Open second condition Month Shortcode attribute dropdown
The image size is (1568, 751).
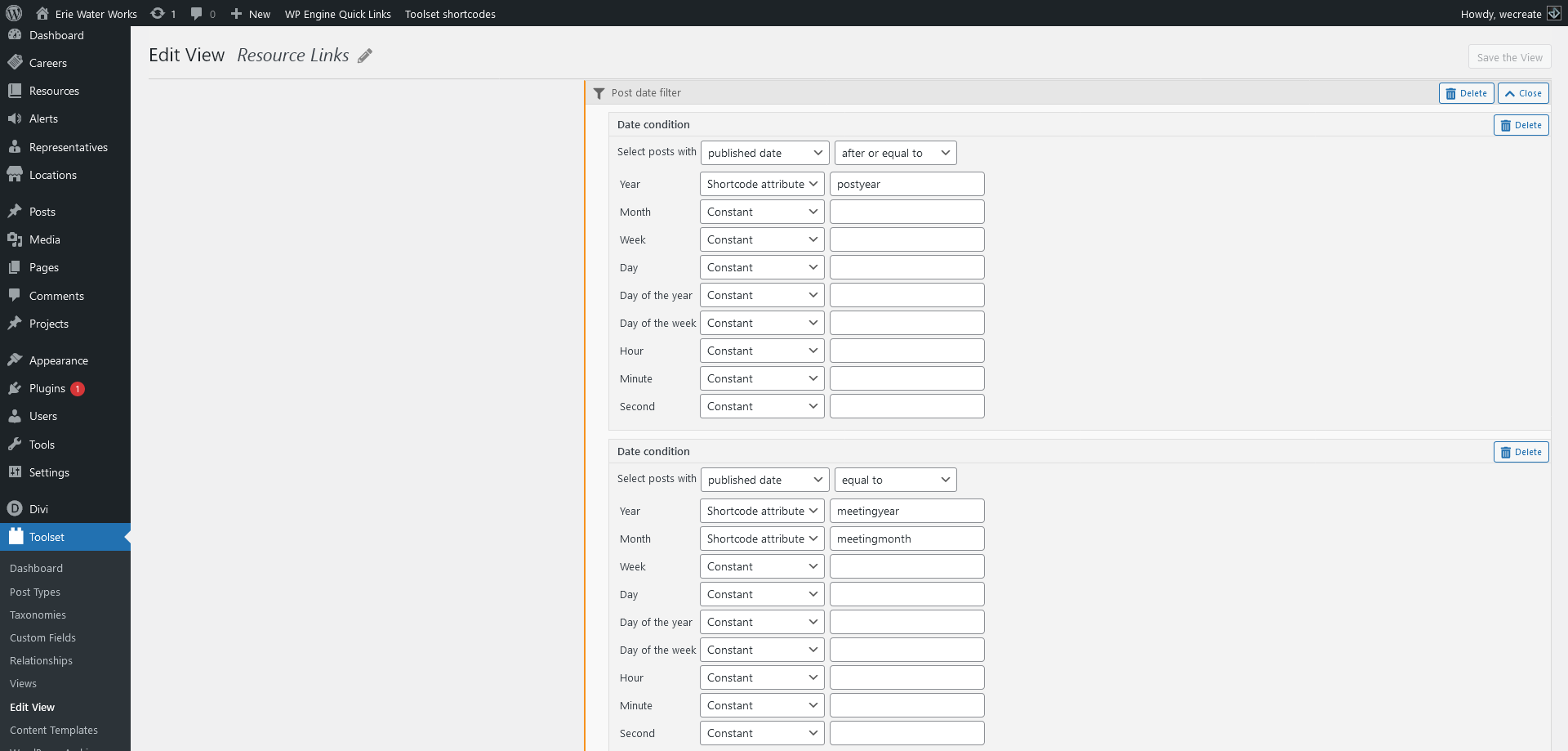point(762,539)
